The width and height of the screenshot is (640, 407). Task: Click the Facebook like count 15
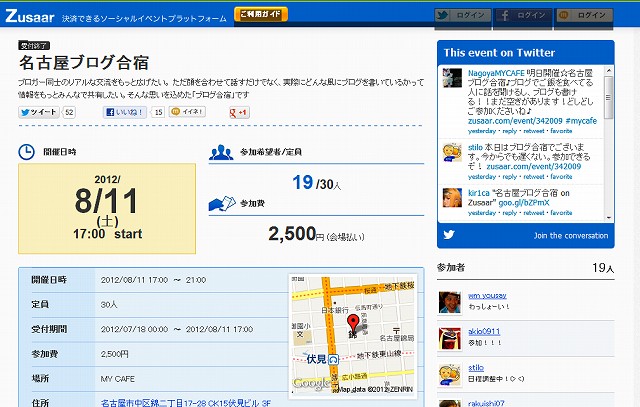coord(158,112)
